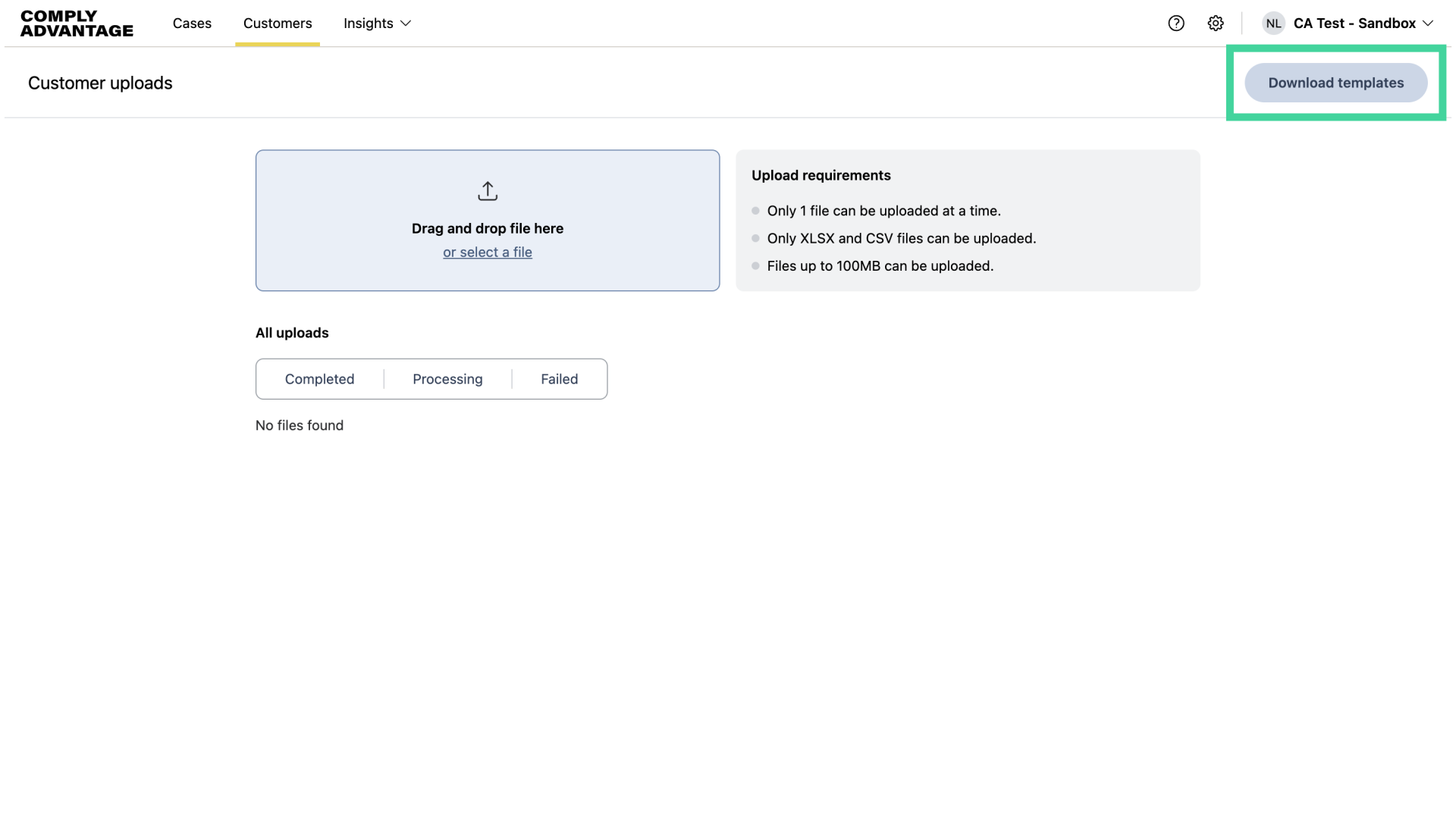Open the Customers tab
The width and height of the screenshot is (1456, 819).
coord(278,24)
